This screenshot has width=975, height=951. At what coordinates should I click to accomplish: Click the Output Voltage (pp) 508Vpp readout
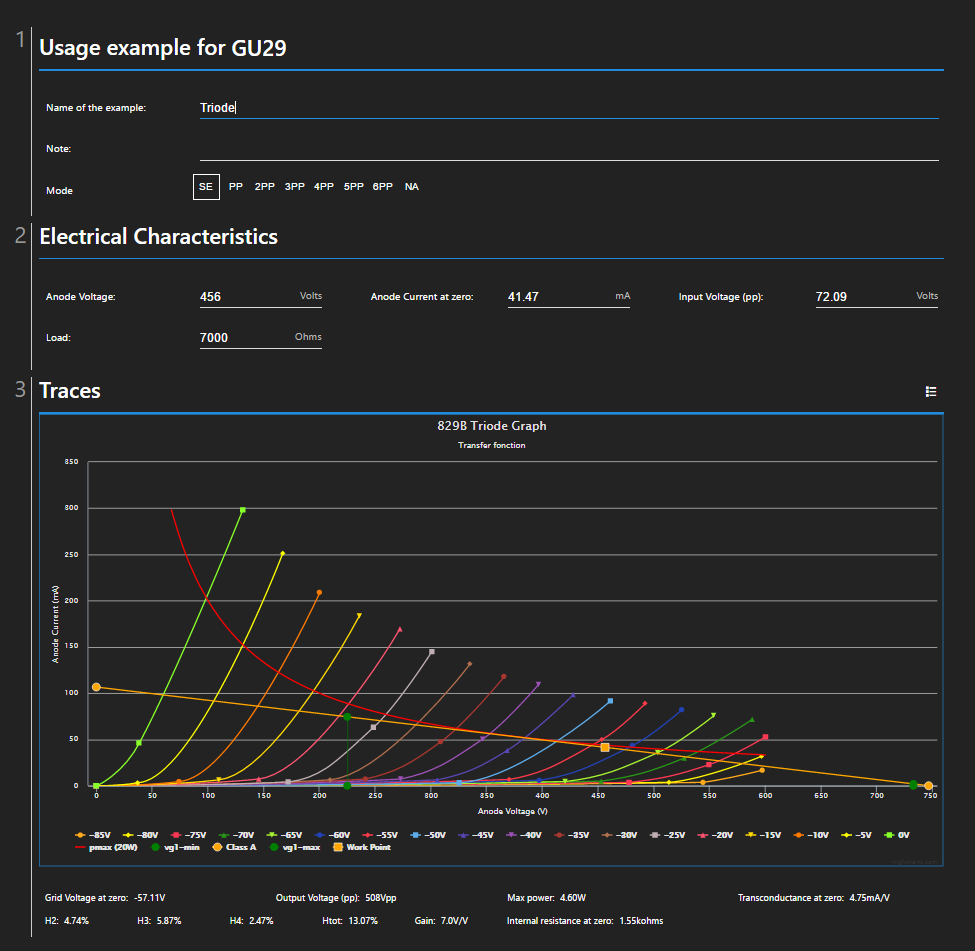tap(336, 898)
